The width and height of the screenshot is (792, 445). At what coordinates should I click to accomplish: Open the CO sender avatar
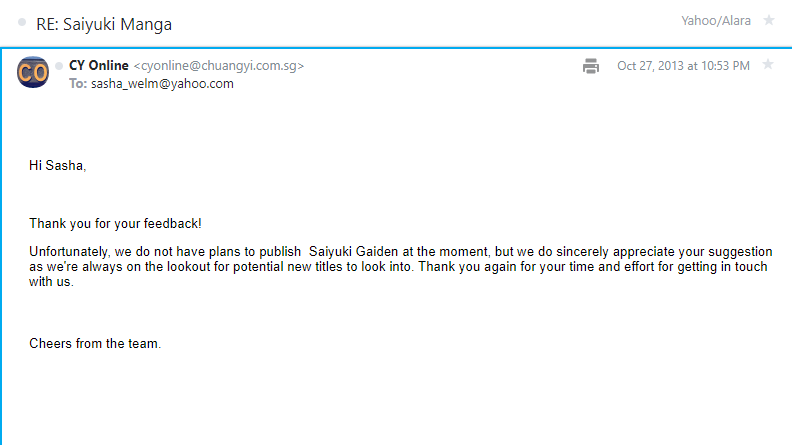click(33, 72)
